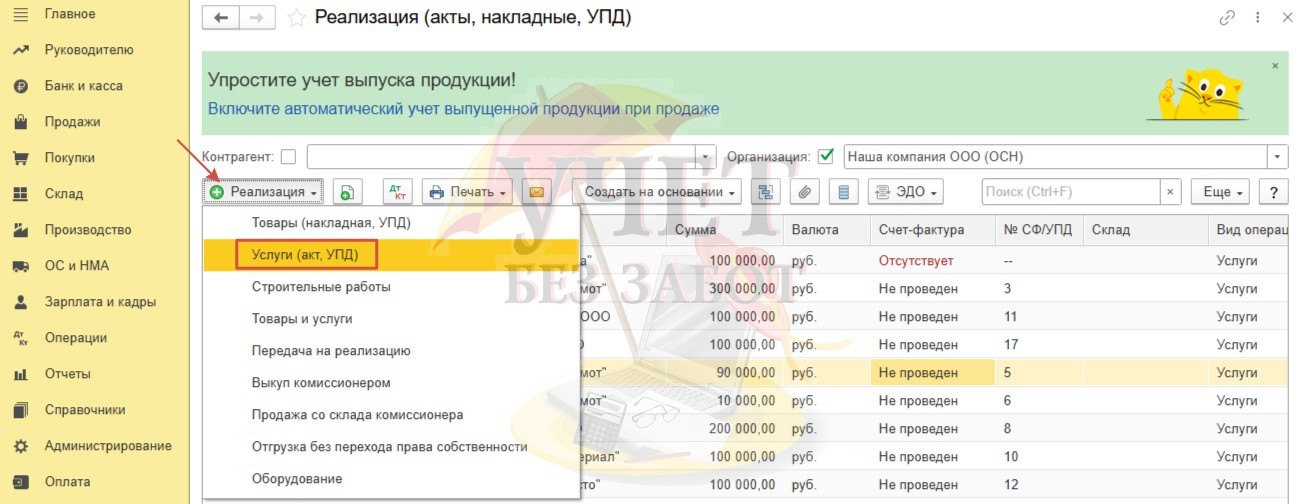Click the paperclip attached files icon
Image resolution: width=1308 pixels, height=504 pixels.
pos(806,192)
